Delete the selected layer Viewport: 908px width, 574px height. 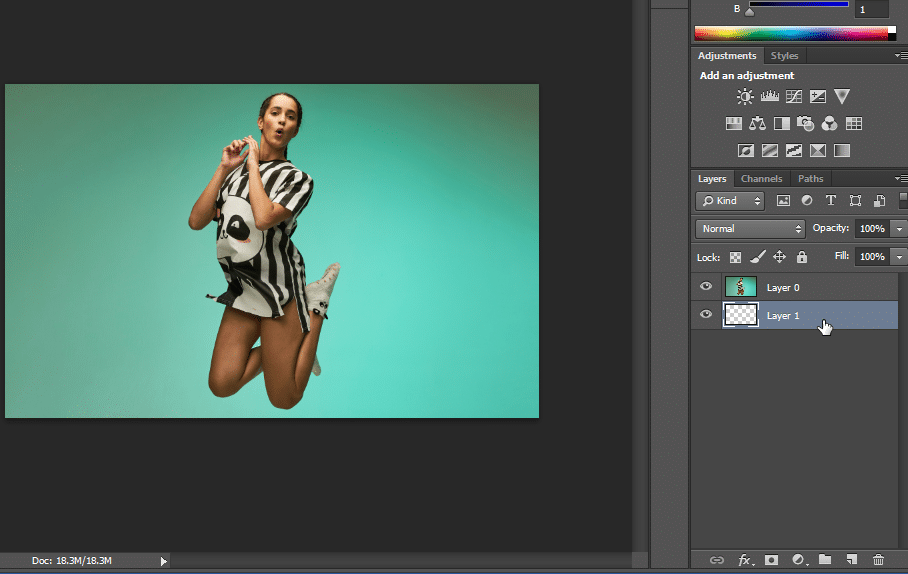(878, 560)
